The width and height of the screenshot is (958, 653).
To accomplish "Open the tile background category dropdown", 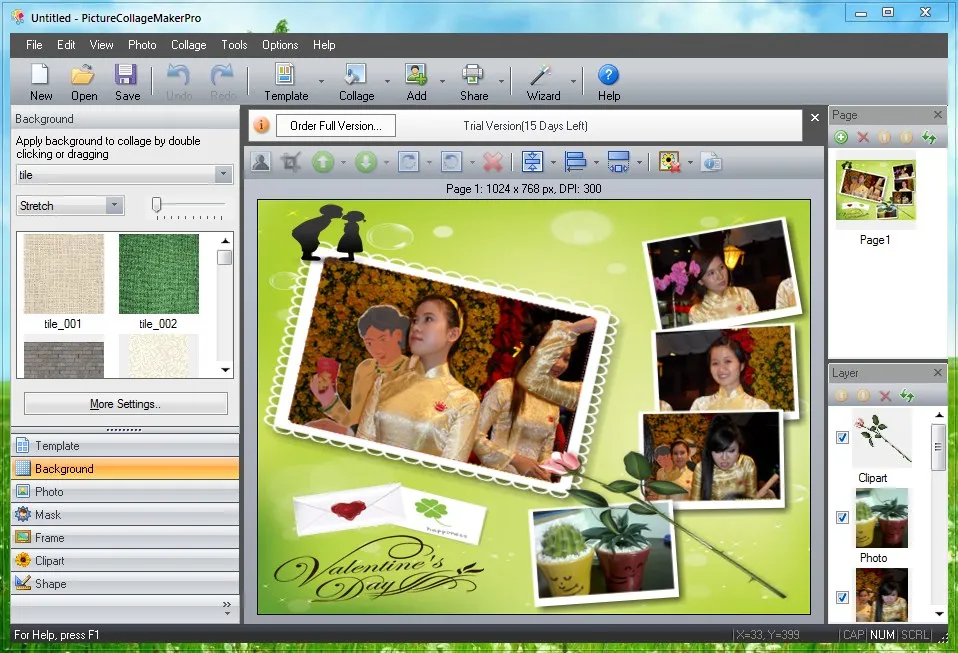I will [223, 175].
